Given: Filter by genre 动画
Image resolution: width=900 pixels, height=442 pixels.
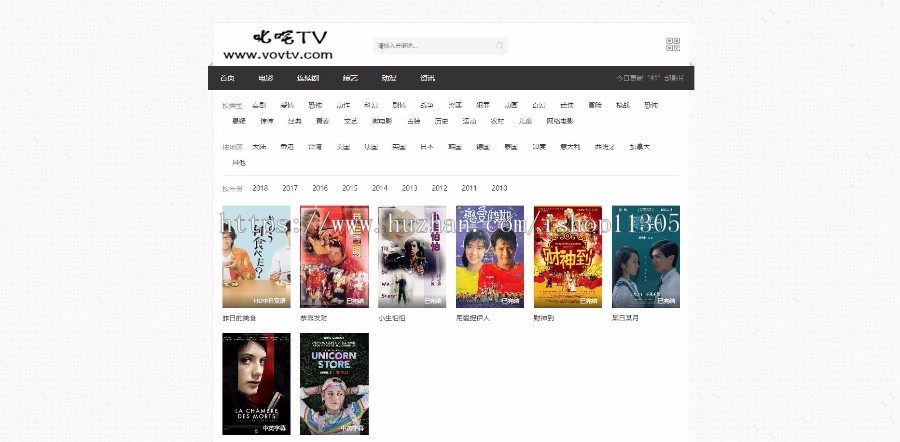Looking at the screenshot, I should (511, 105).
